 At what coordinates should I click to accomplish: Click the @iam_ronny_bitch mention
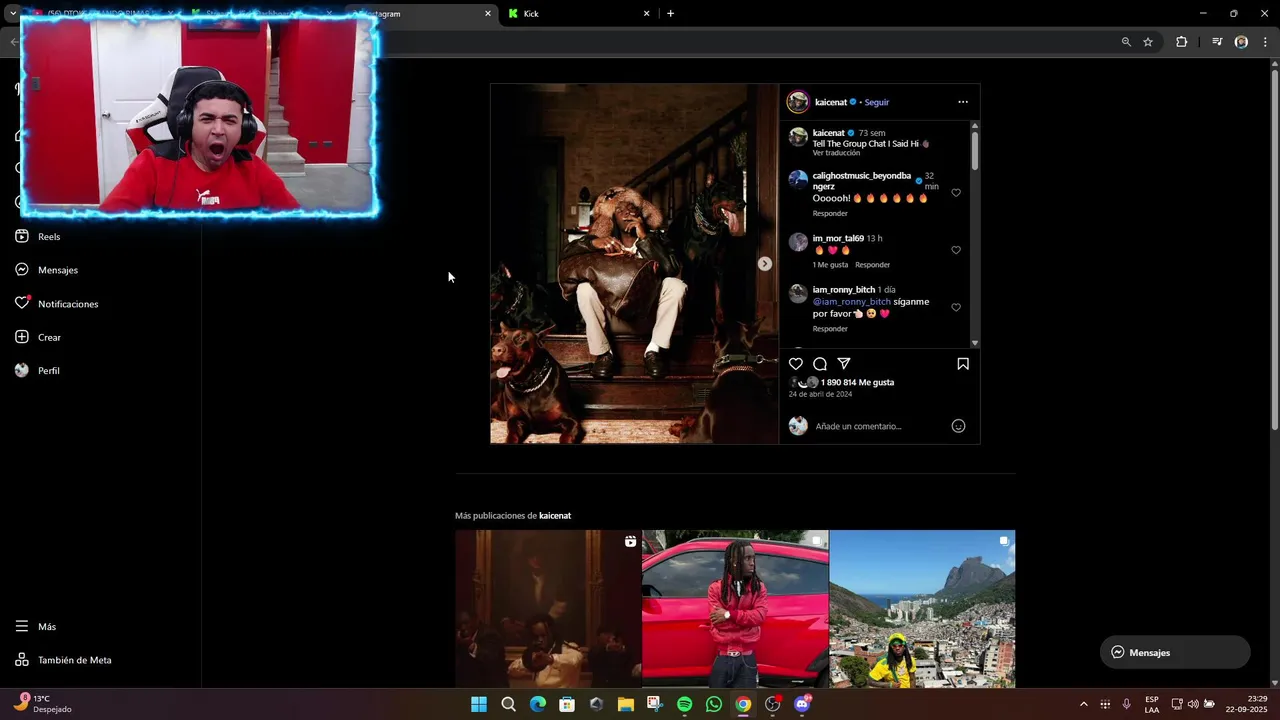click(x=852, y=302)
